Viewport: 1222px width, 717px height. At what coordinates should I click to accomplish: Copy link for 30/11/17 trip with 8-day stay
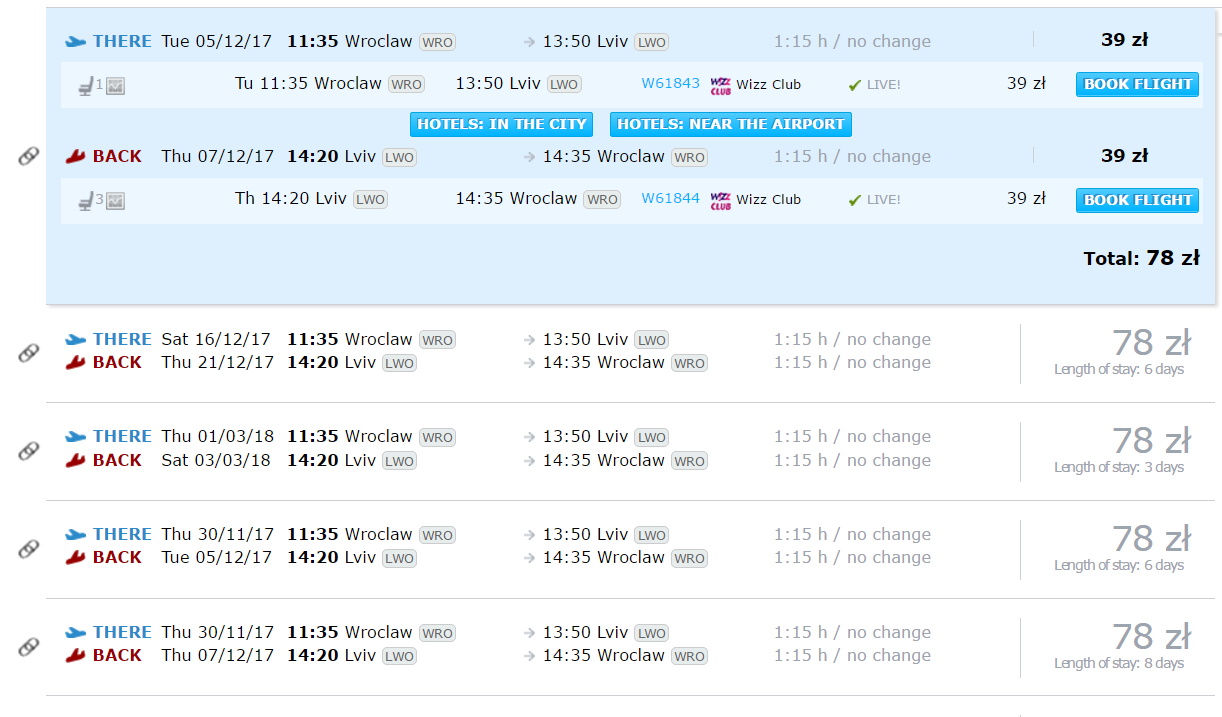[29, 646]
